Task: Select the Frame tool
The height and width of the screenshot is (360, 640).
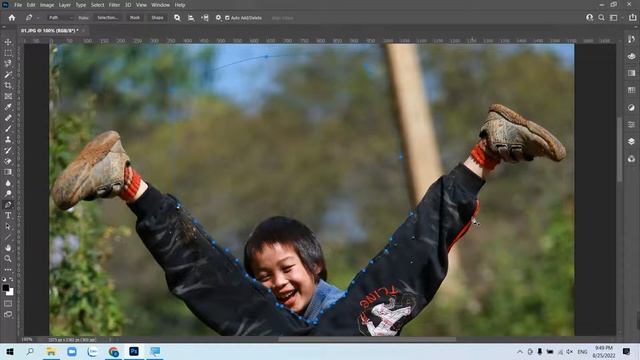Action: tap(8, 96)
